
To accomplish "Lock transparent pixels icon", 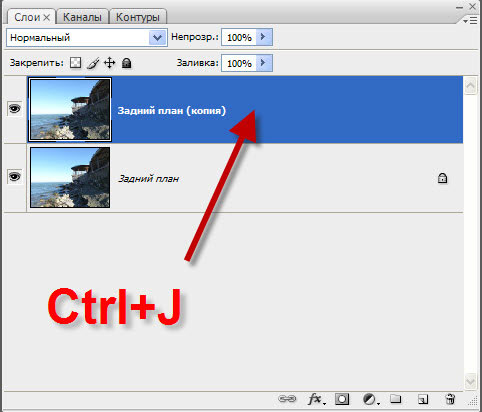I will click(75, 63).
